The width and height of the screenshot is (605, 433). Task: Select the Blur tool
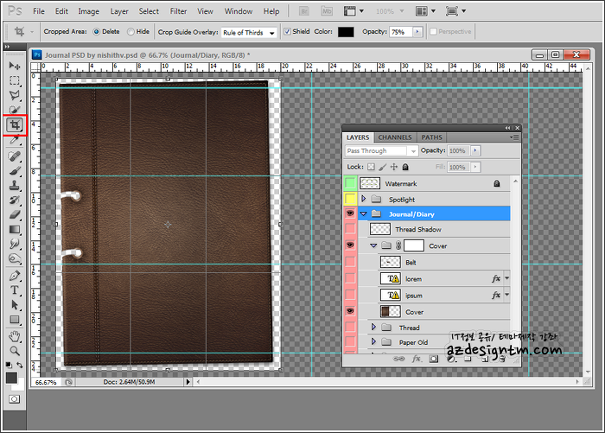15,244
